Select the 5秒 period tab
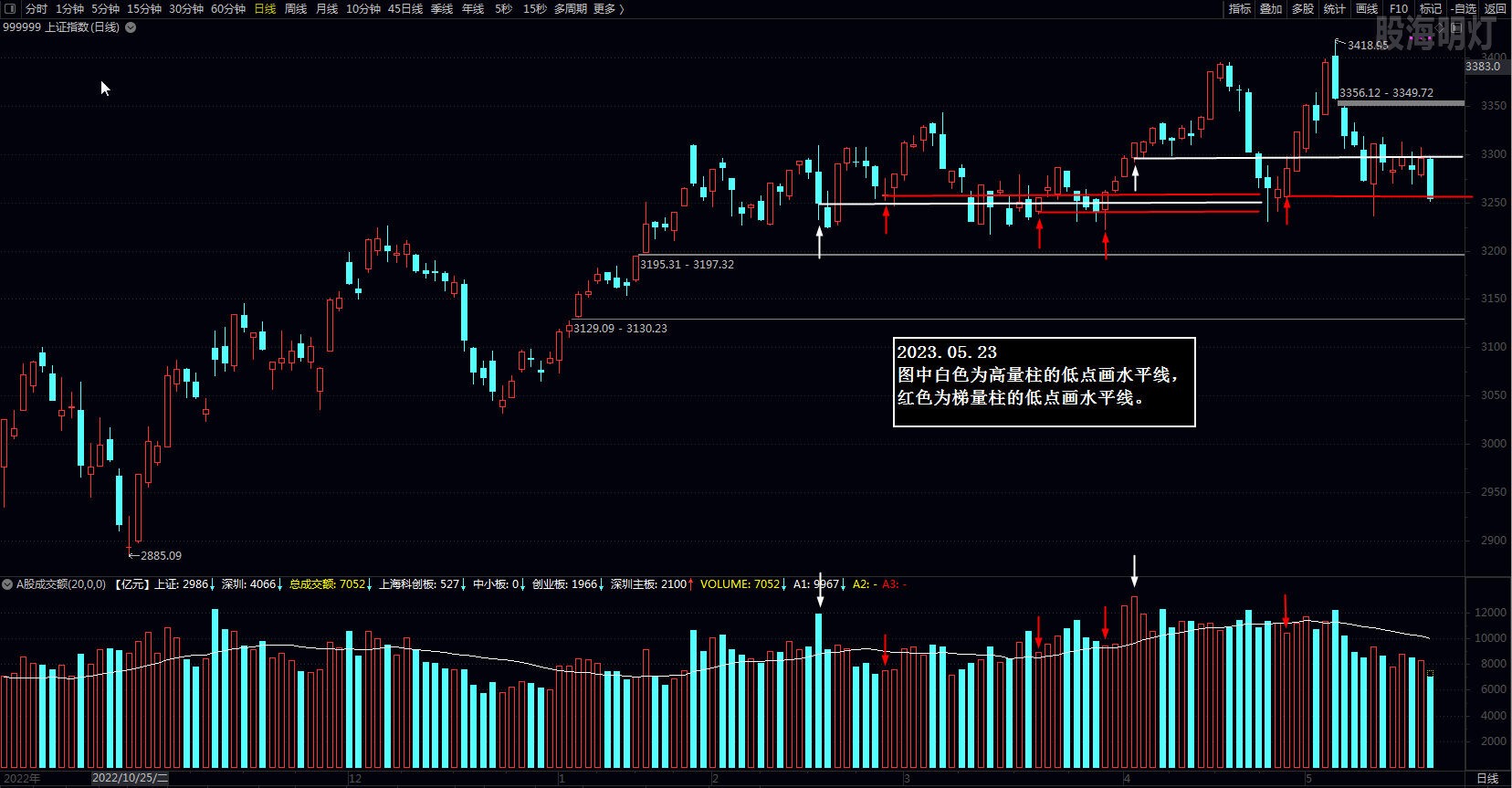Image resolution: width=1512 pixels, height=788 pixels. [x=504, y=8]
